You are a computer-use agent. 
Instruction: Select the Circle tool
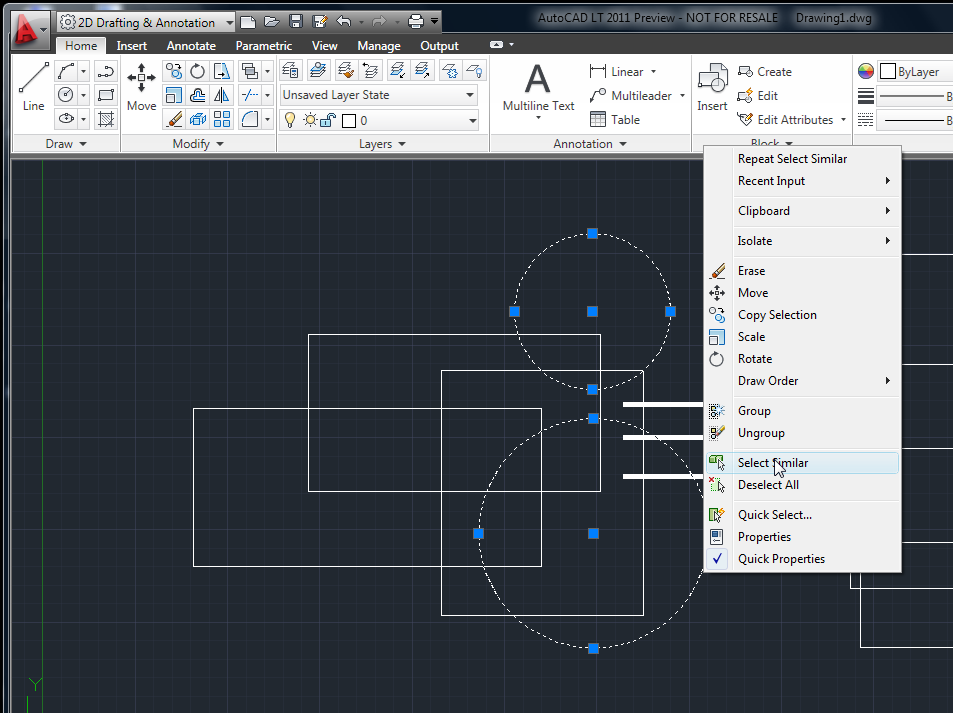pos(64,93)
